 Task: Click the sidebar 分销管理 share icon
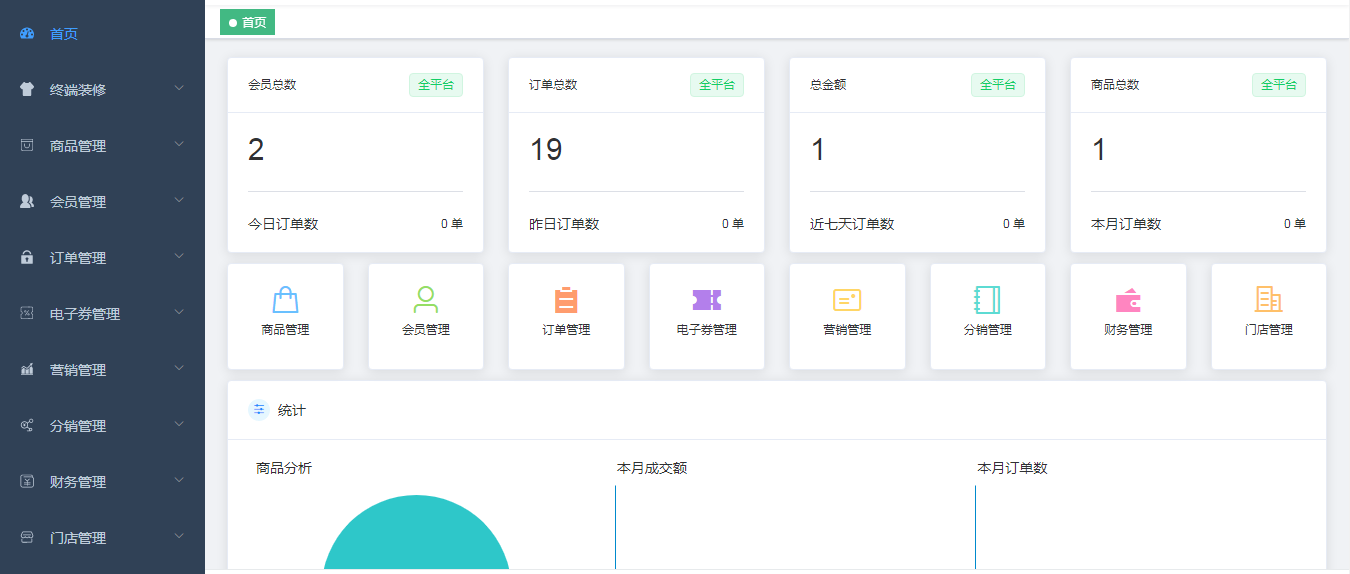coord(28,425)
